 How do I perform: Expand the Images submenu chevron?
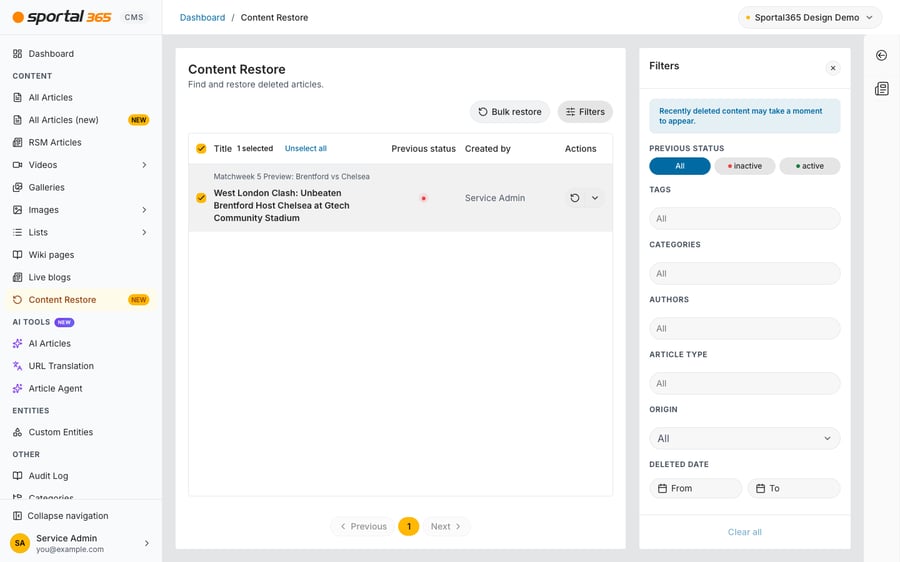(x=144, y=210)
